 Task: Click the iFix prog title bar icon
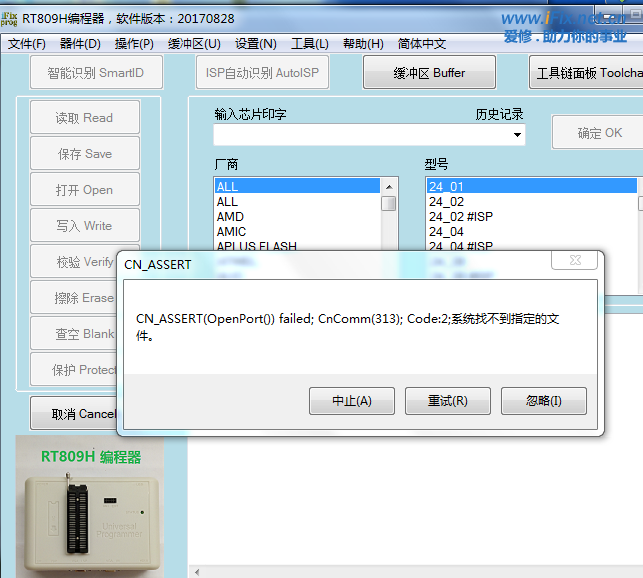[9, 18]
